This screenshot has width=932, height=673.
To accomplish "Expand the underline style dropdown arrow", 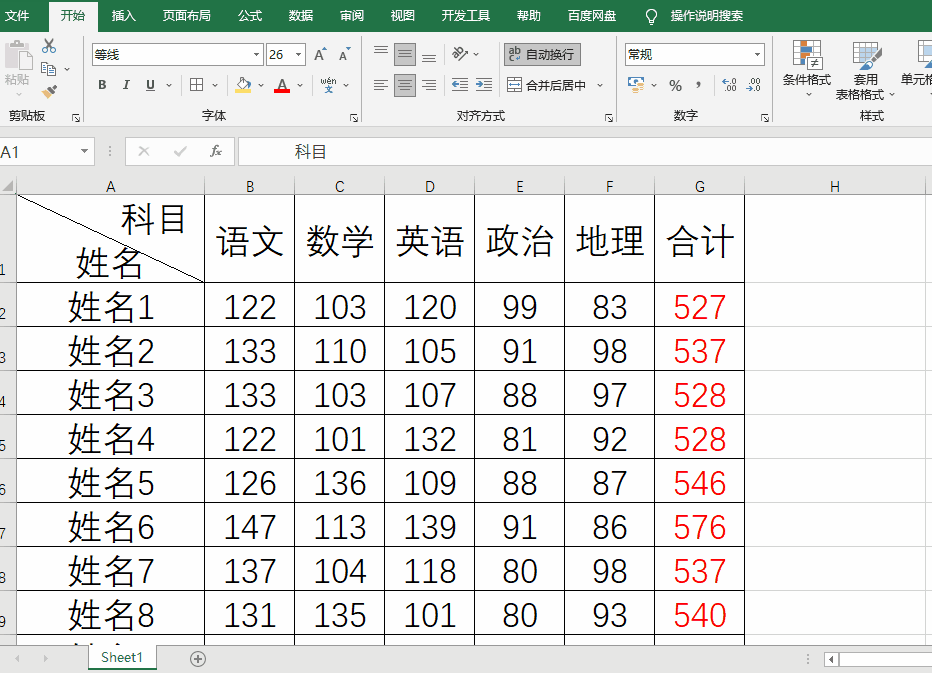I will pyautogui.click(x=169, y=85).
